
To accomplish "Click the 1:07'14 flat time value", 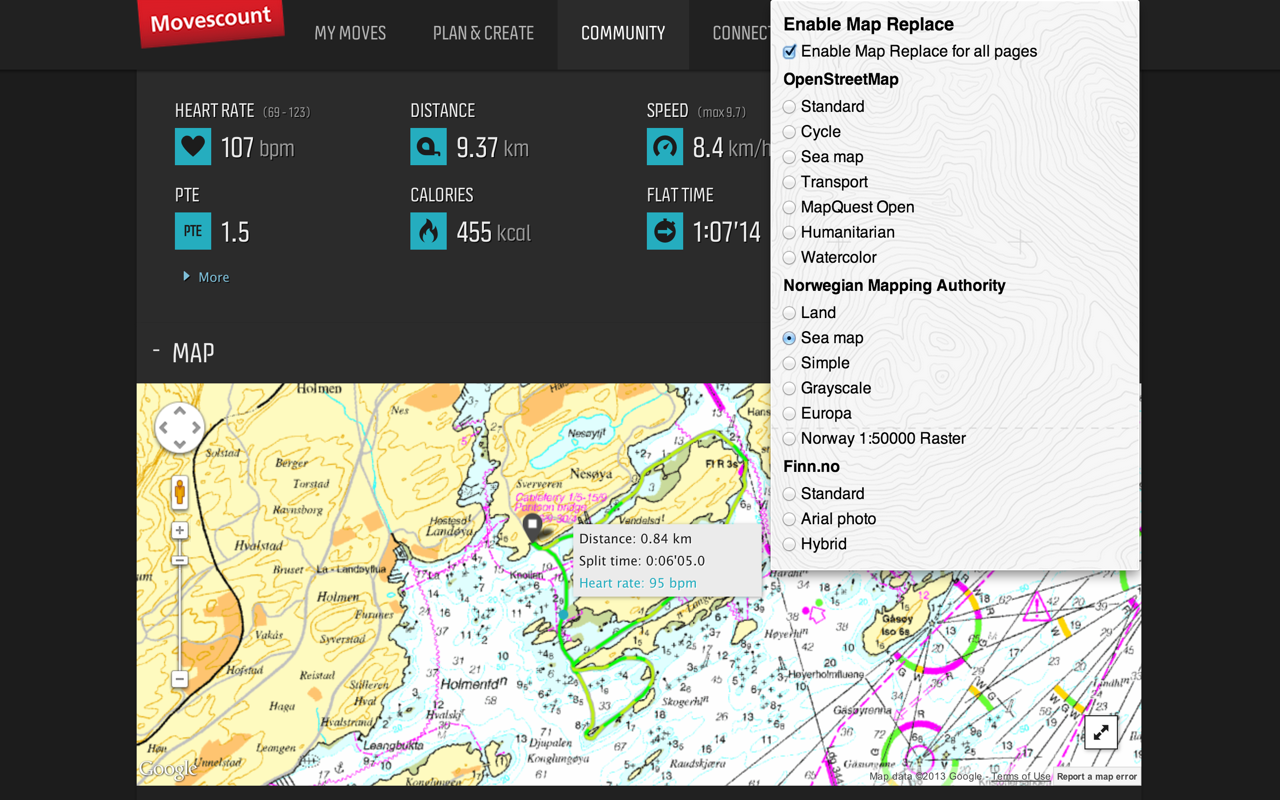I will pyautogui.click(x=727, y=232).
